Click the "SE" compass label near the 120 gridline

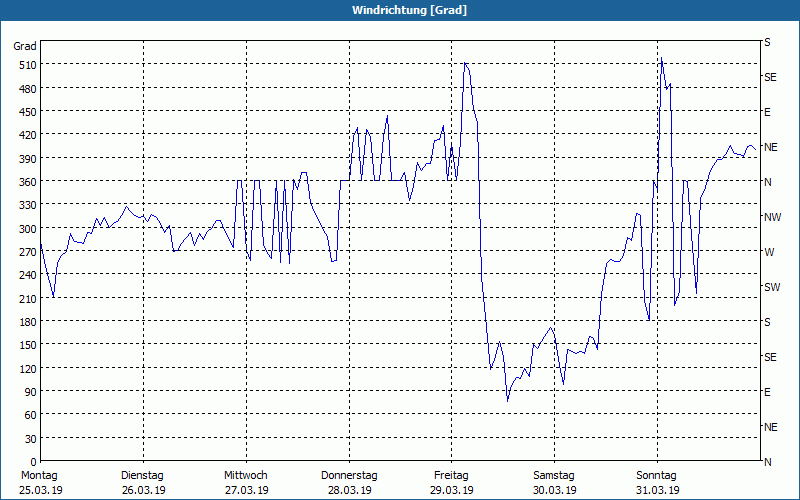(x=770, y=358)
